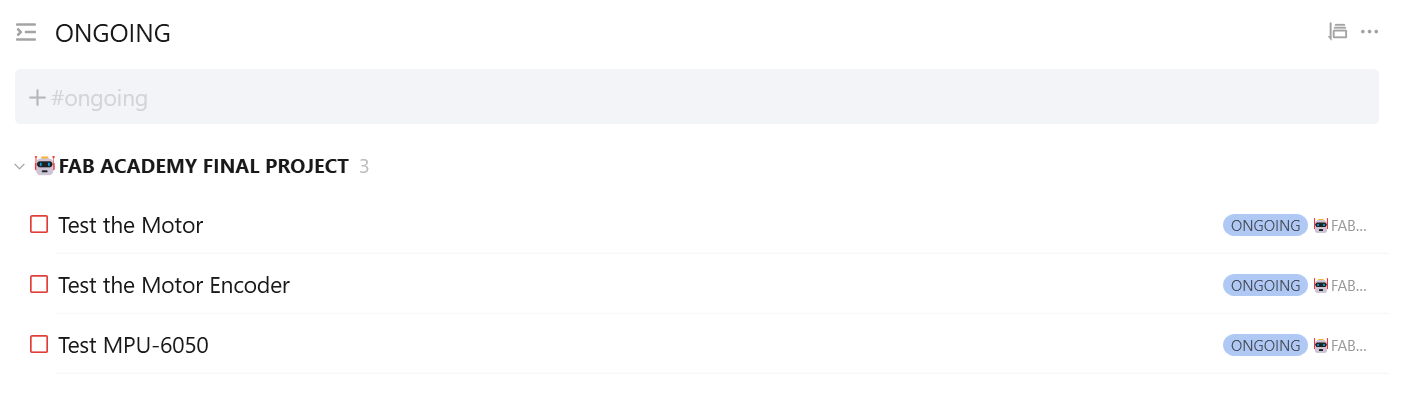Viewport: 1403px width, 404px height.
Task: Collapse the FAB ACADEMY FINAL PROJECT section
Action: click(x=20, y=167)
